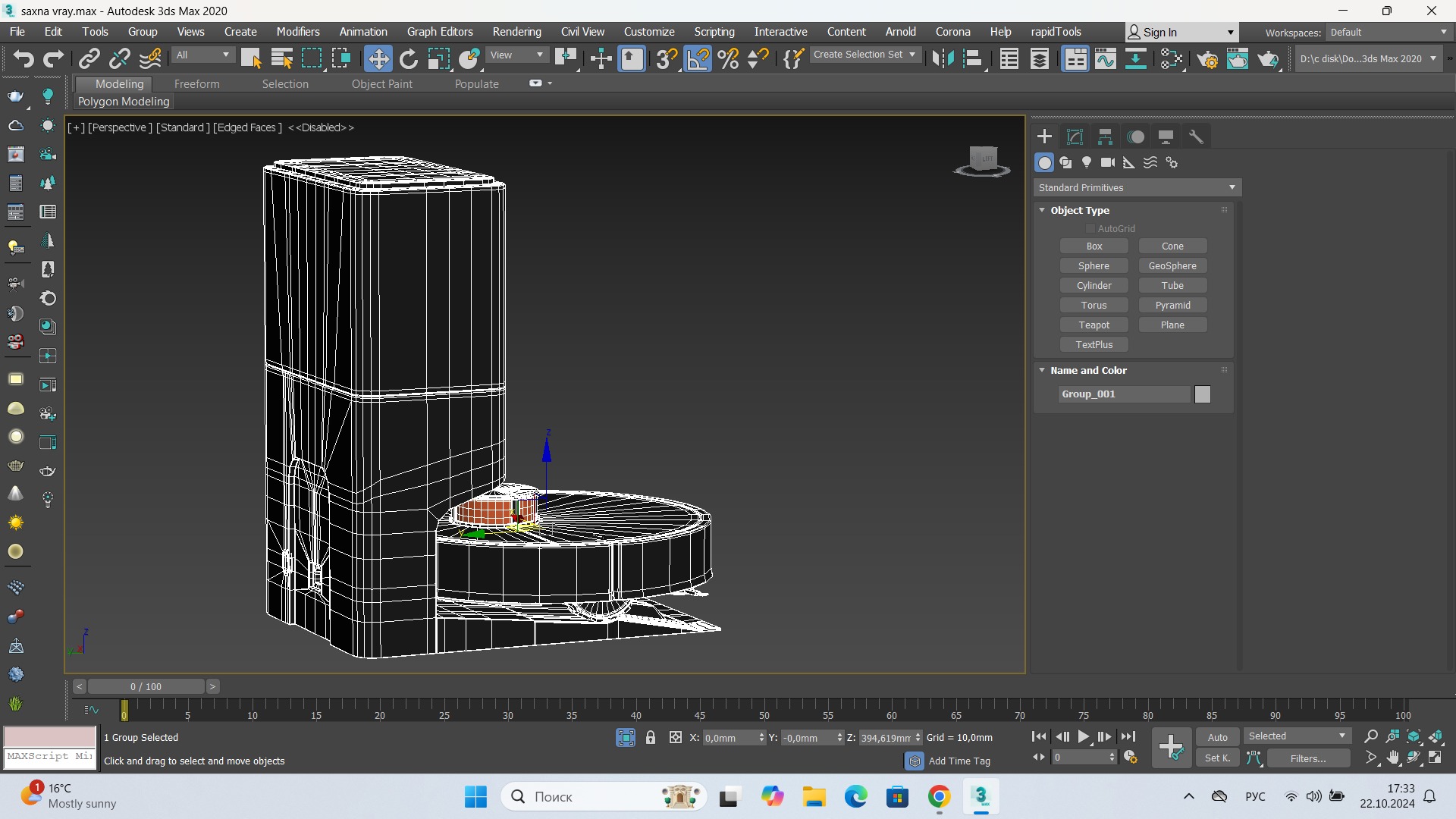Open the Utilities wrench panel
The height and width of the screenshot is (819, 1456).
[1196, 136]
